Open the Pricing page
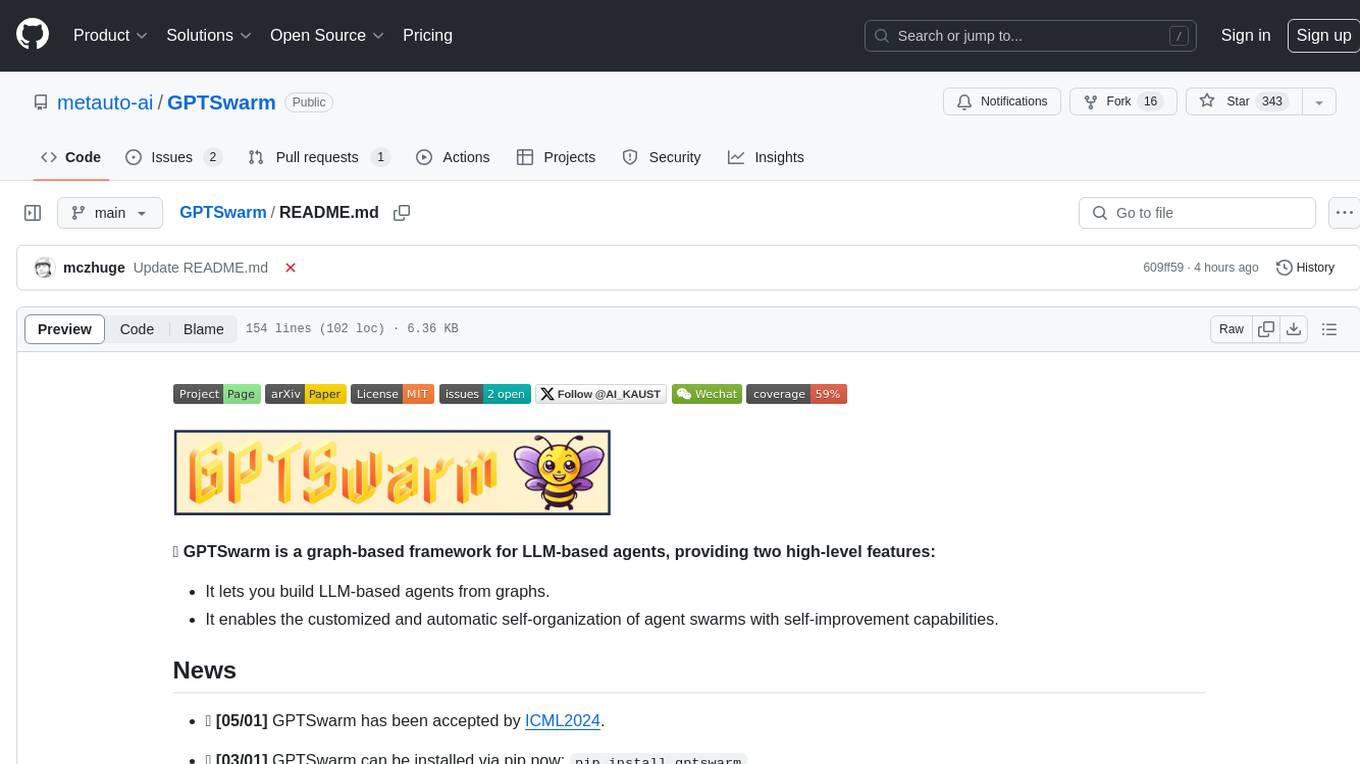This screenshot has height=764, width=1360. tap(427, 35)
